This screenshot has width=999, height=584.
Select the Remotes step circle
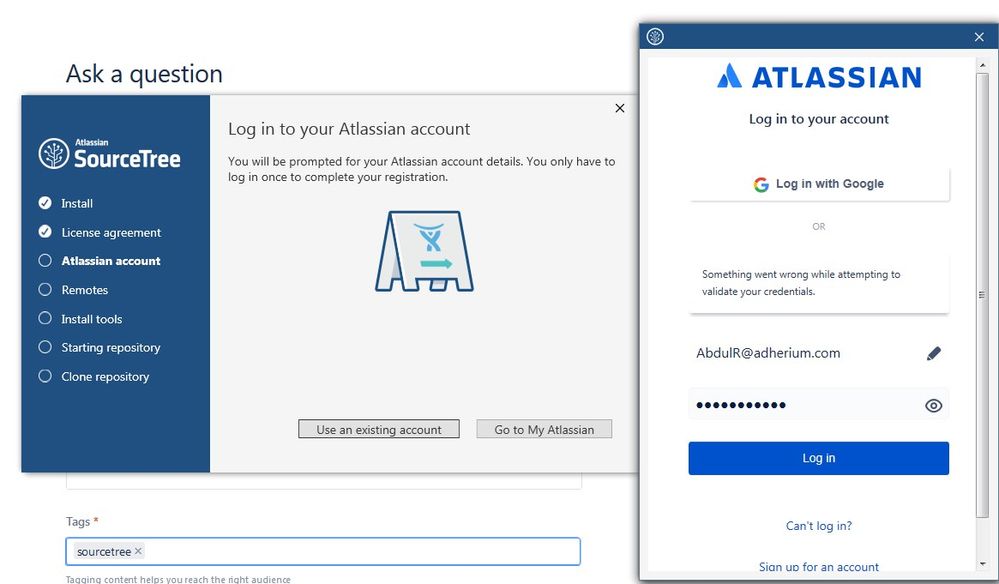[x=45, y=289]
